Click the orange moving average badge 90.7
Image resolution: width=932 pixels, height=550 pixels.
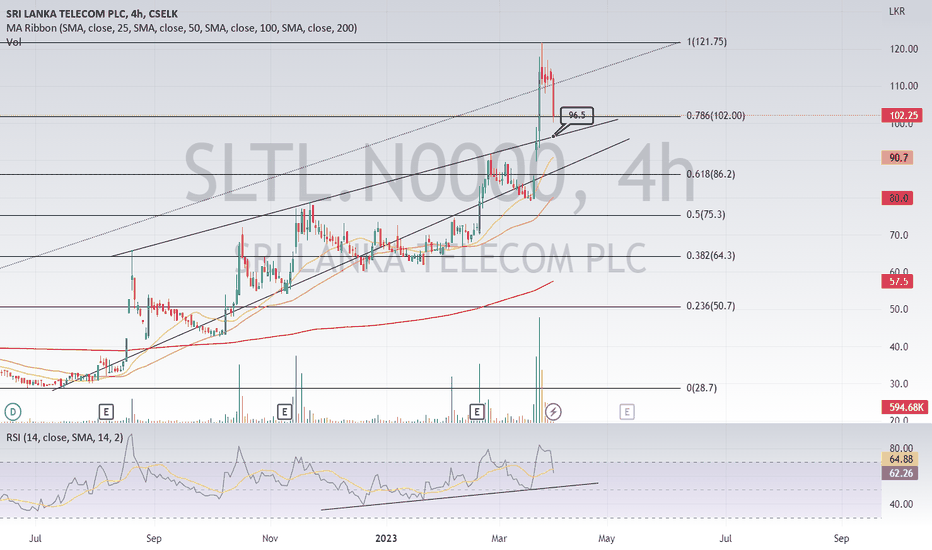[x=898, y=158]
